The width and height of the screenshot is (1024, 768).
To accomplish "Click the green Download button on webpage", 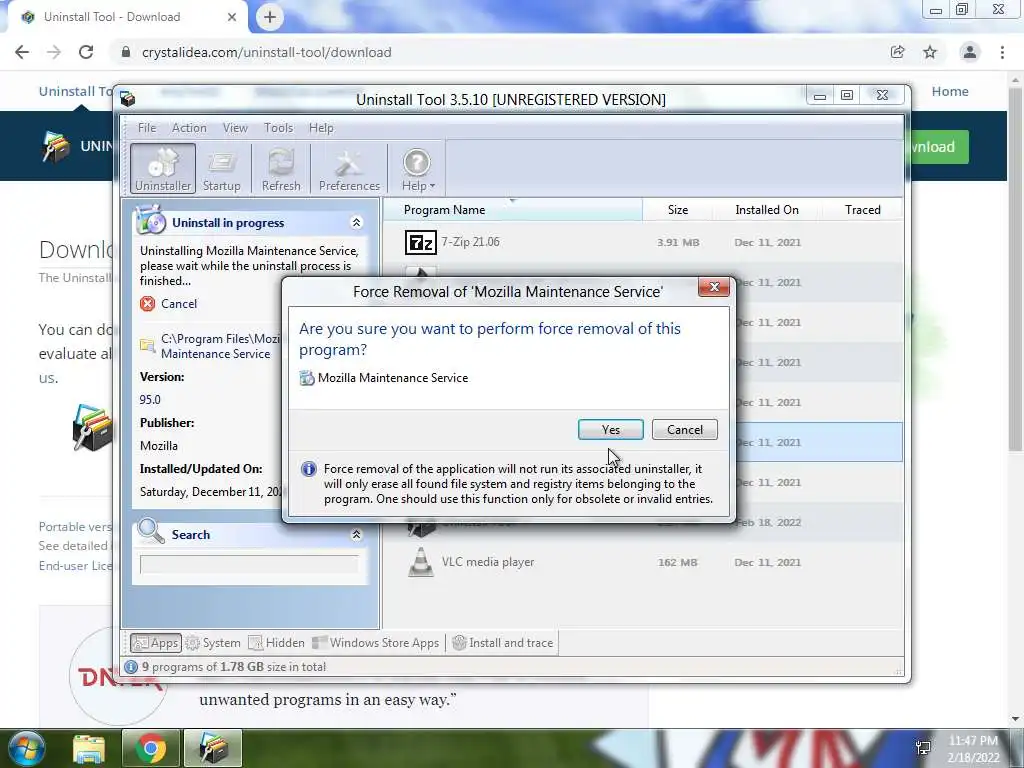I will 937,147.
